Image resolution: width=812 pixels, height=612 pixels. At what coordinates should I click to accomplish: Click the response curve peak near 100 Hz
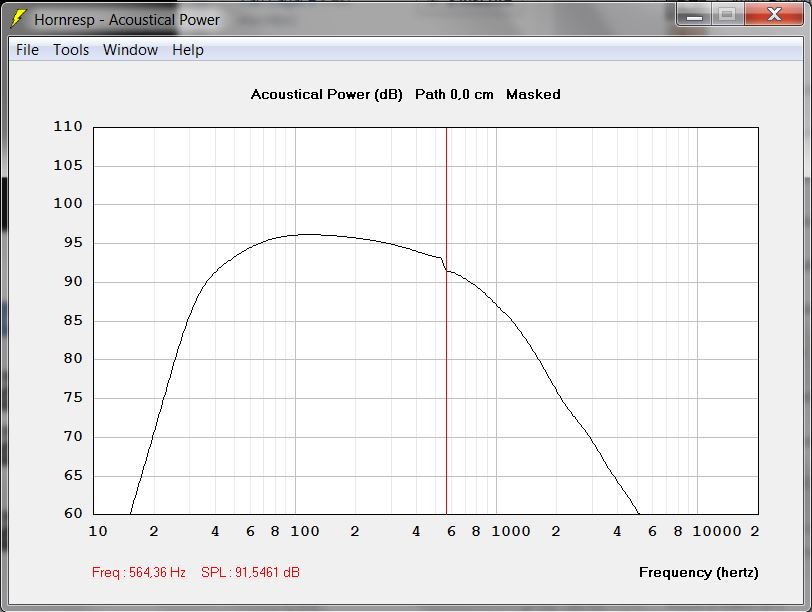[x=308, y=235]
